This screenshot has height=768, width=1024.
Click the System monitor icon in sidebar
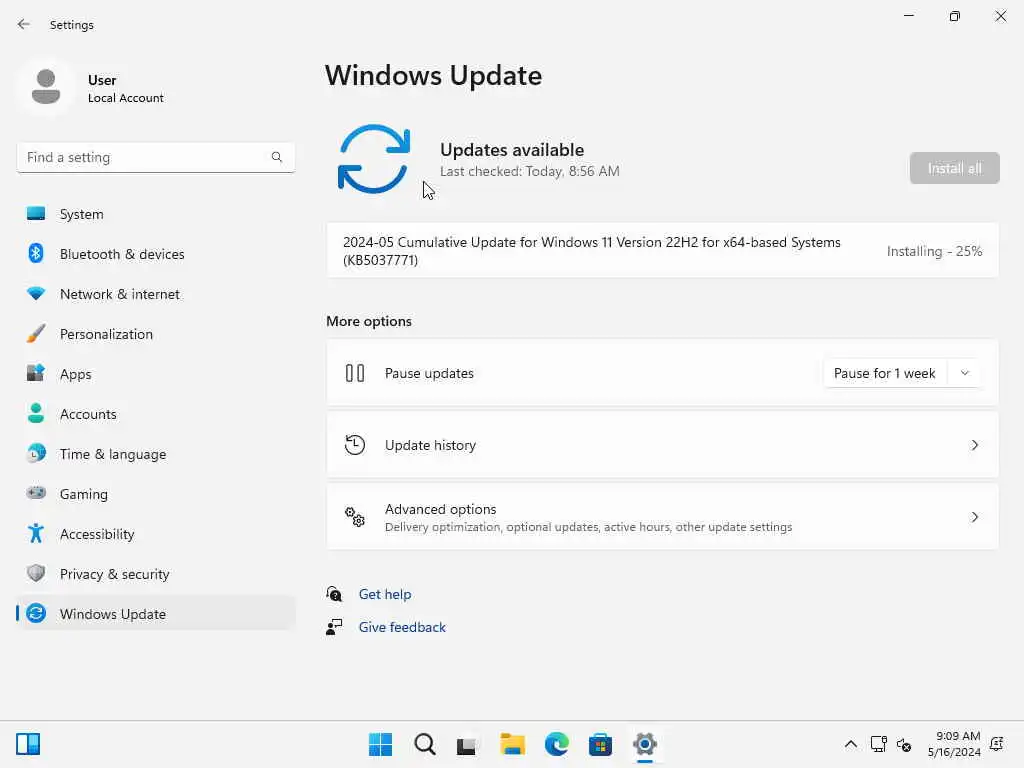(x=36, y=214)
